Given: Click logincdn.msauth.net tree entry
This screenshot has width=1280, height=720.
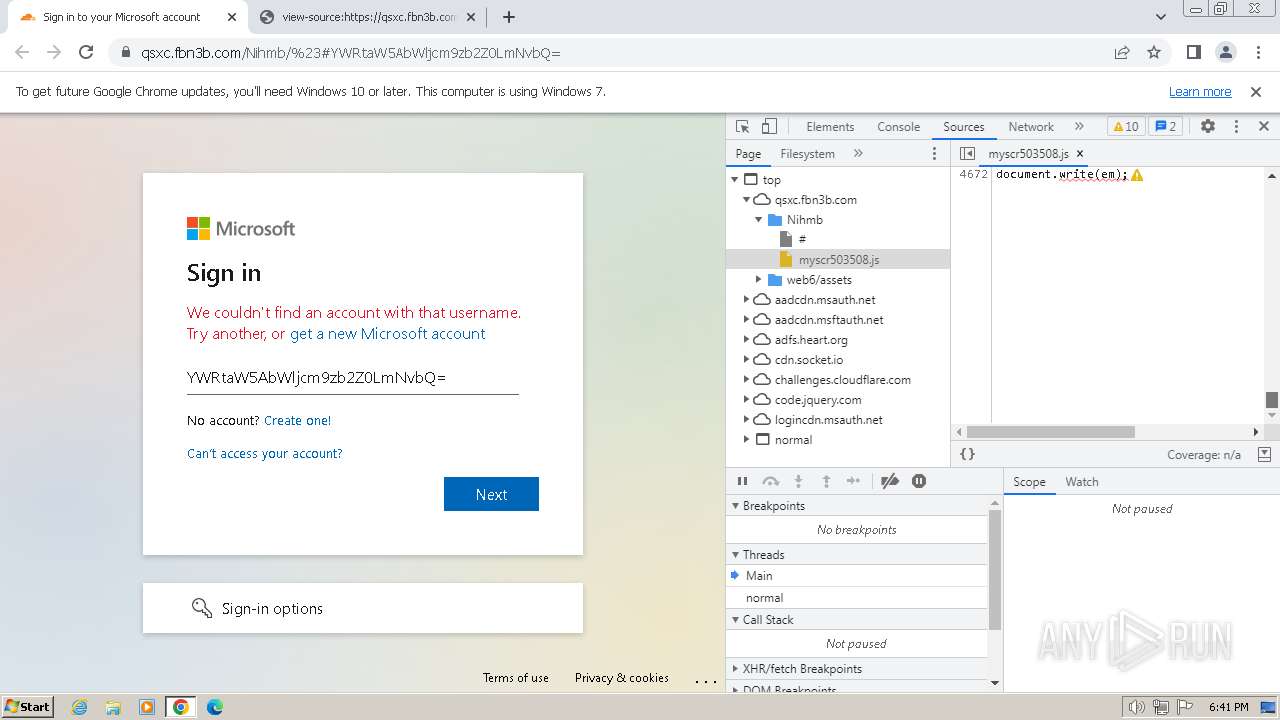Looking at the screenshot, I should [x=828, y=420].
